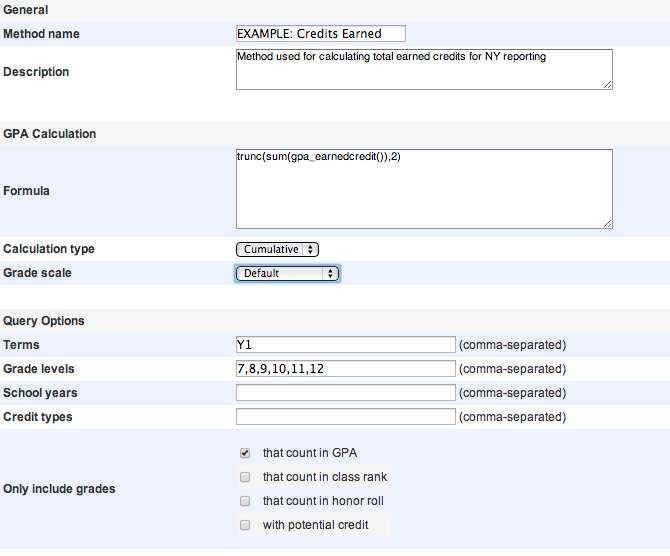Focus the Terms field containing Y1
This screenshot has height=556, width=670.
pos(345,345)
